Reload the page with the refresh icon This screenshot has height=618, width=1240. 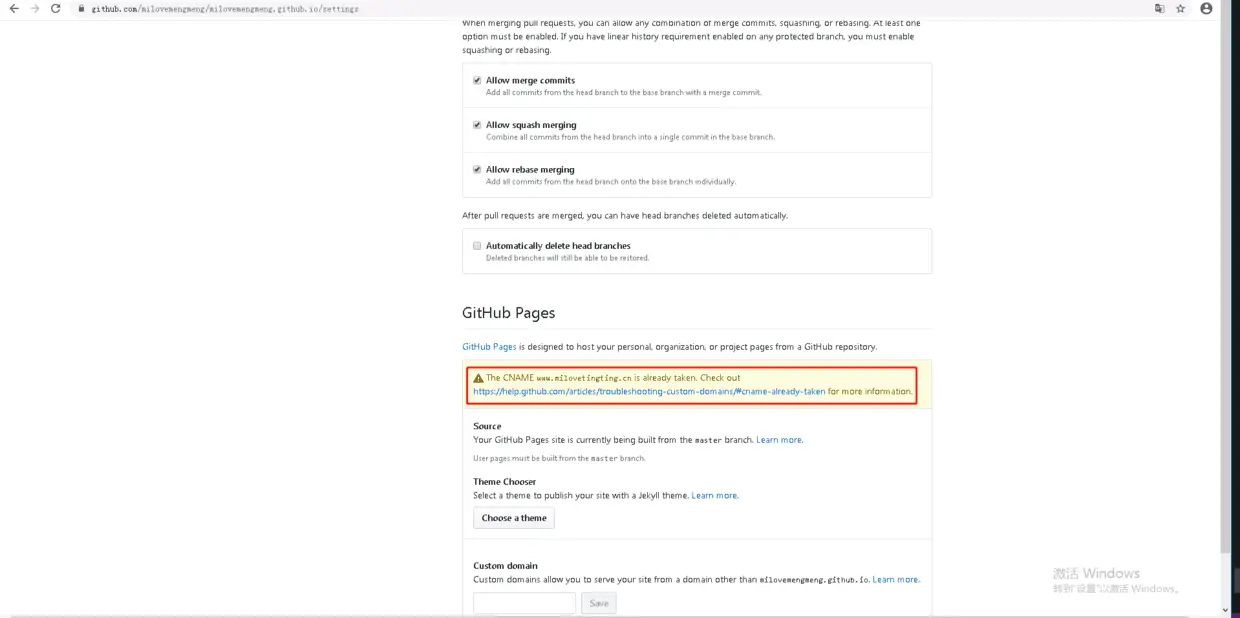56,8
